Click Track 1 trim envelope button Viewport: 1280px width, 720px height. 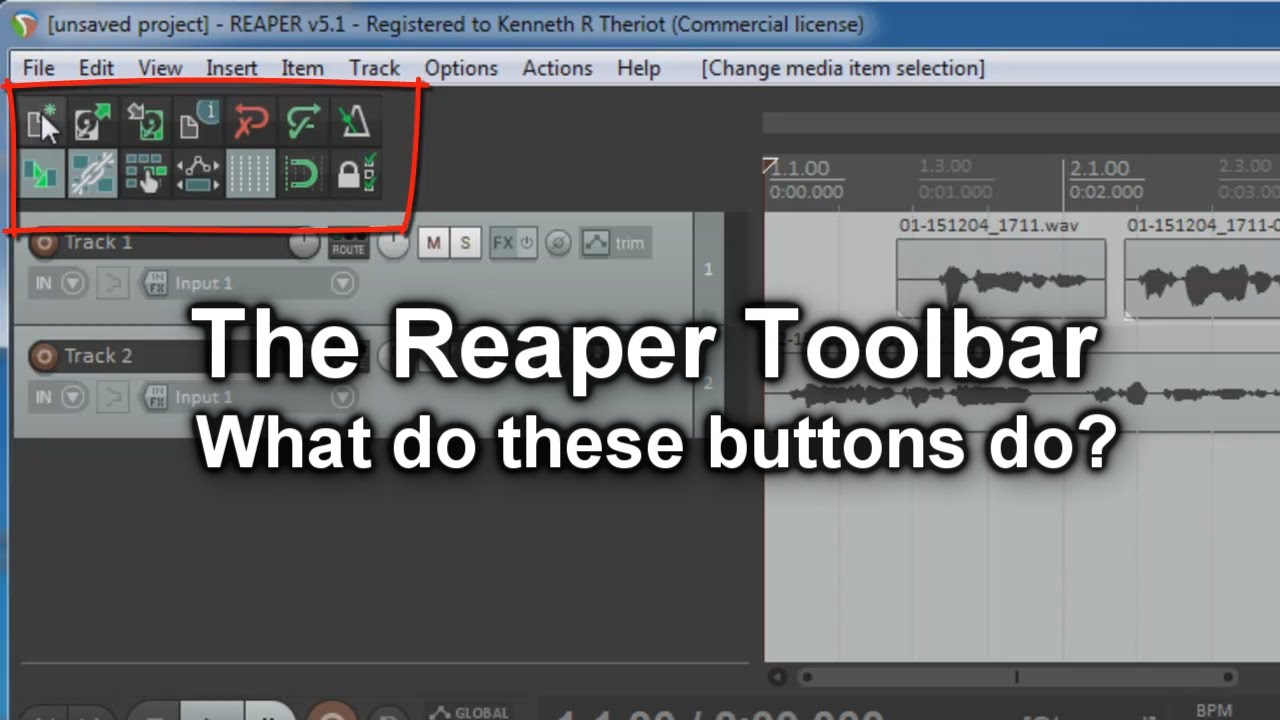click(614, 243)
